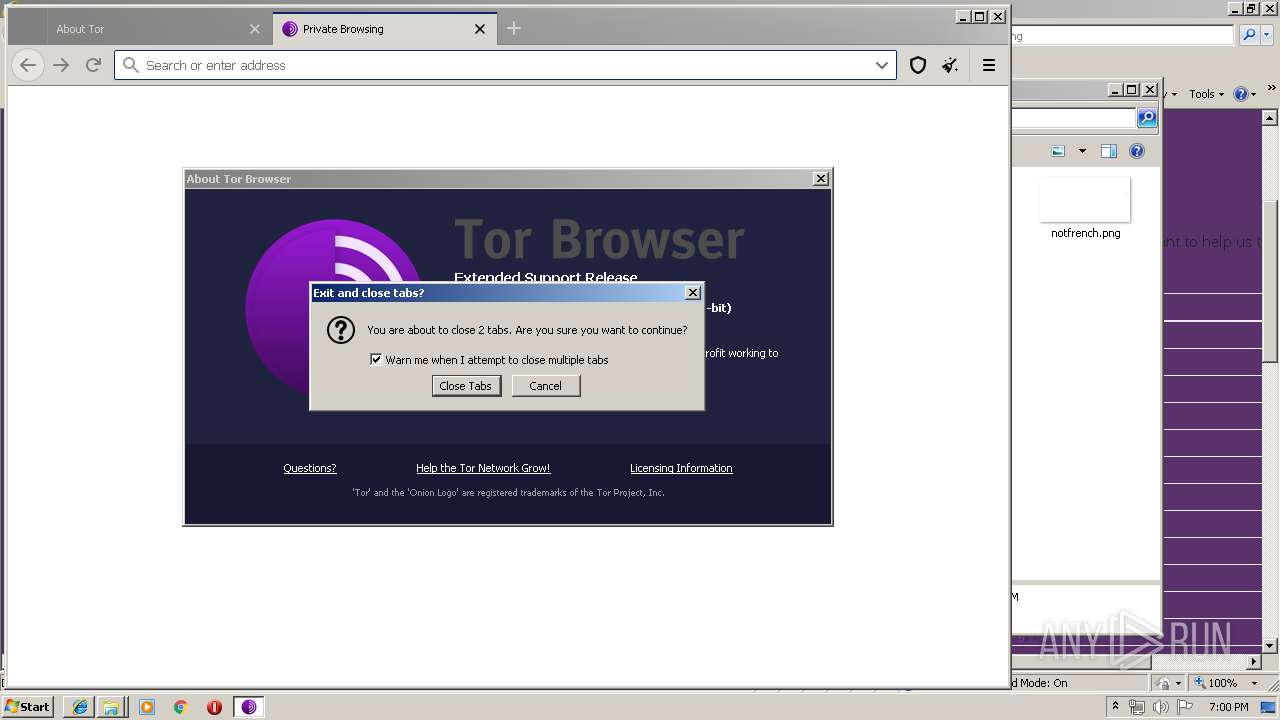Viewport: 1280px width, 720px height.
Task: Open the Questions? link
Action: [x=310, y=468]
